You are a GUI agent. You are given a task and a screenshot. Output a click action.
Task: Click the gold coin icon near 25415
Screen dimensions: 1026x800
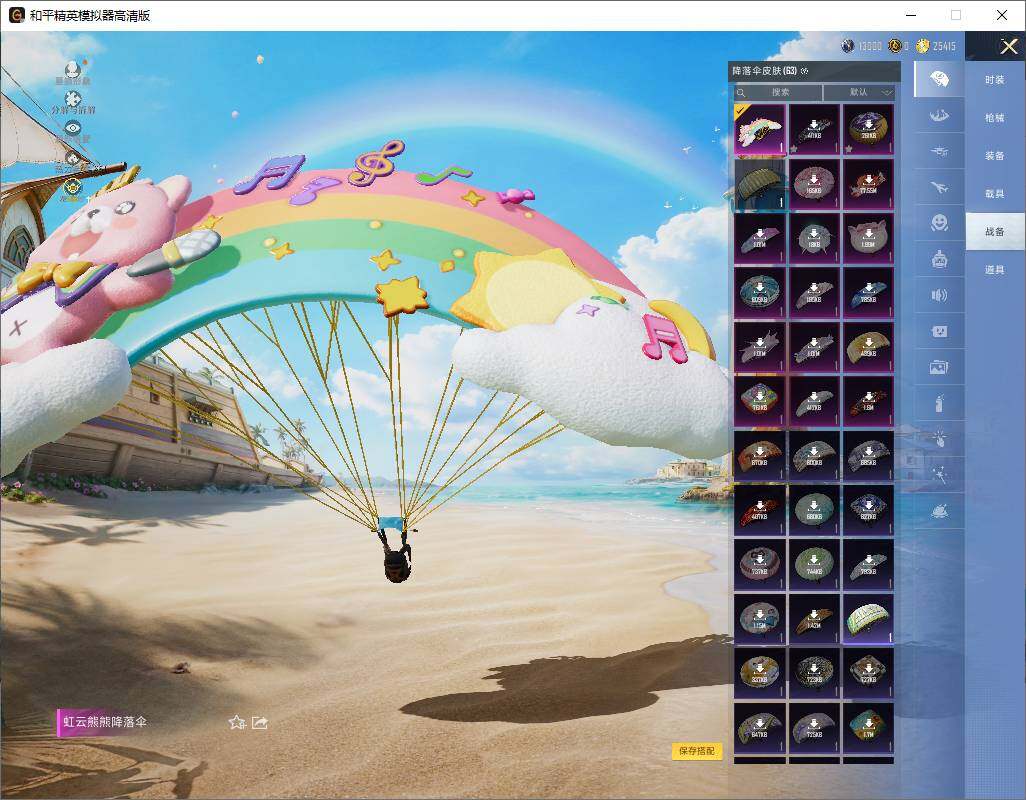pos(923,46)
